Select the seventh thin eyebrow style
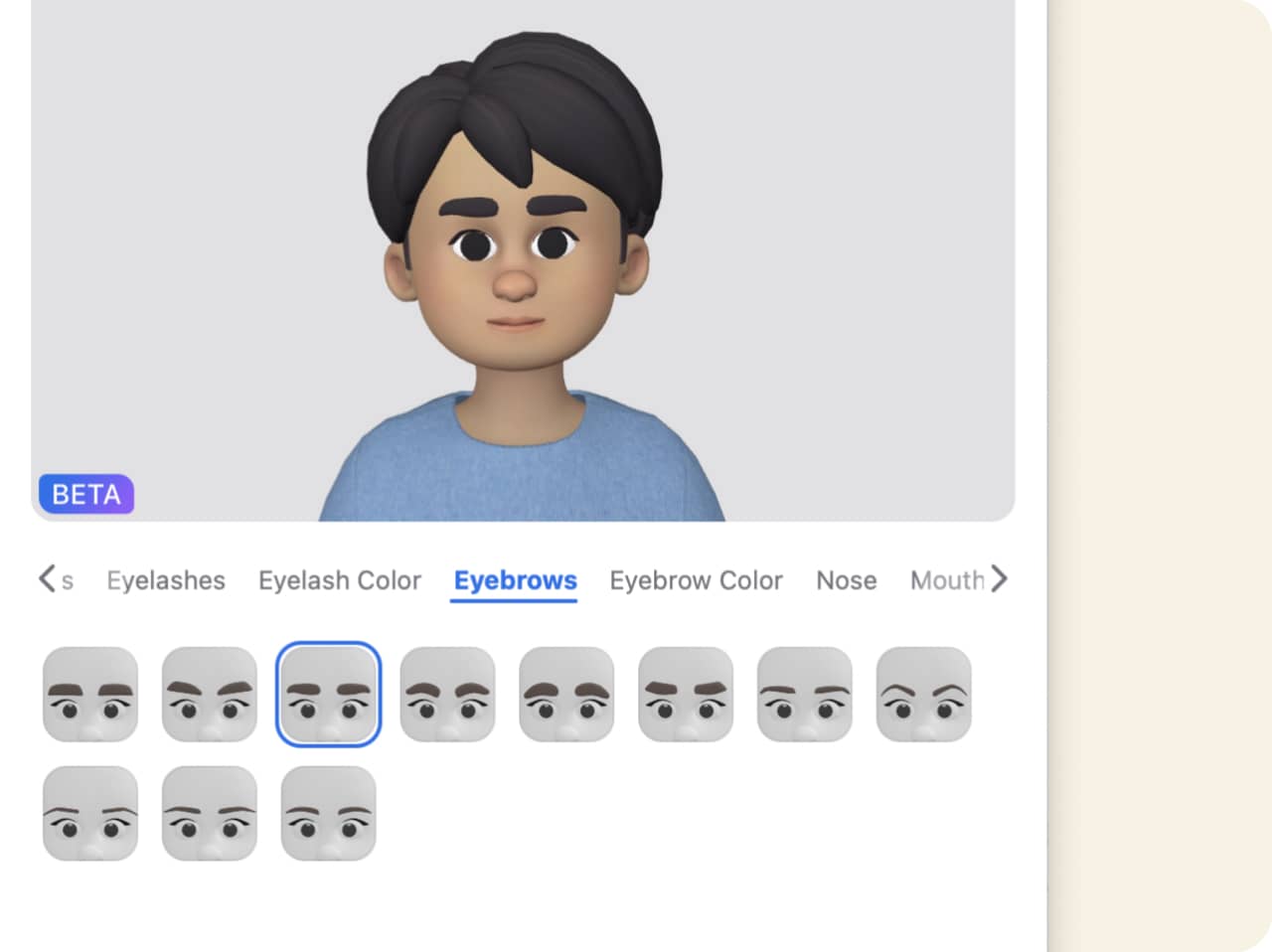The image size is (1272, 952). [805, 695]
